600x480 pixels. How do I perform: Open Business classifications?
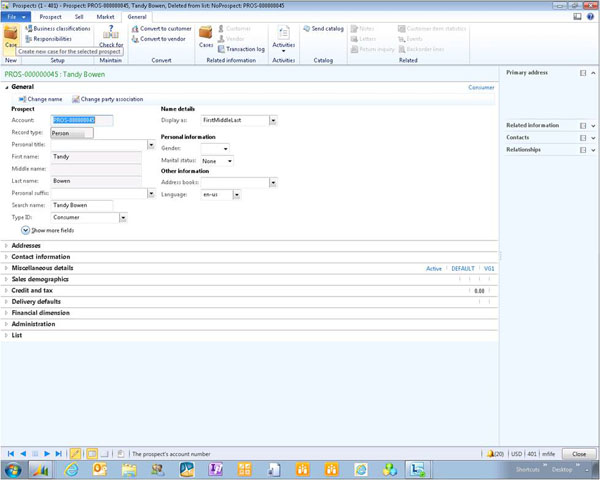pyautogui.click(x=60, y=28)
